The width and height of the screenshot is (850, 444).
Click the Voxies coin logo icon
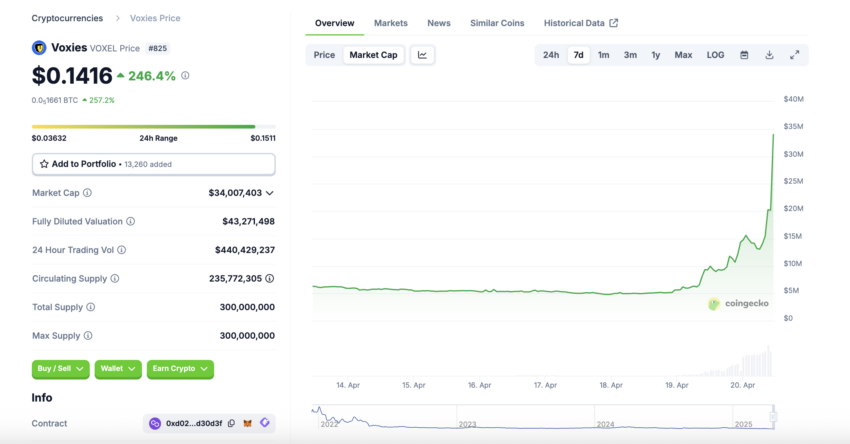coord(39,48)
